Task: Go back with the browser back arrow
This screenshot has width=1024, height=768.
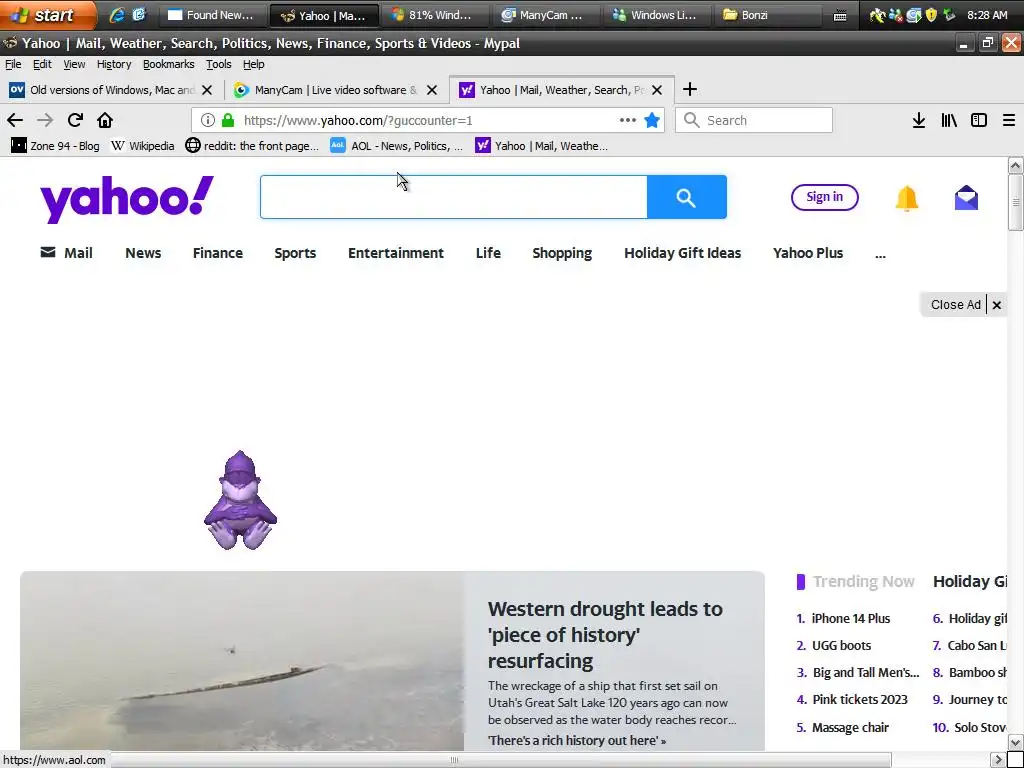Action: pos(14,120)
